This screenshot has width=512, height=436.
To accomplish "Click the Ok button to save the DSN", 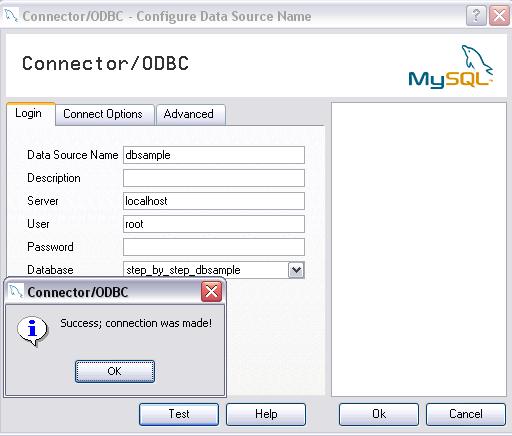I will 379,414.
